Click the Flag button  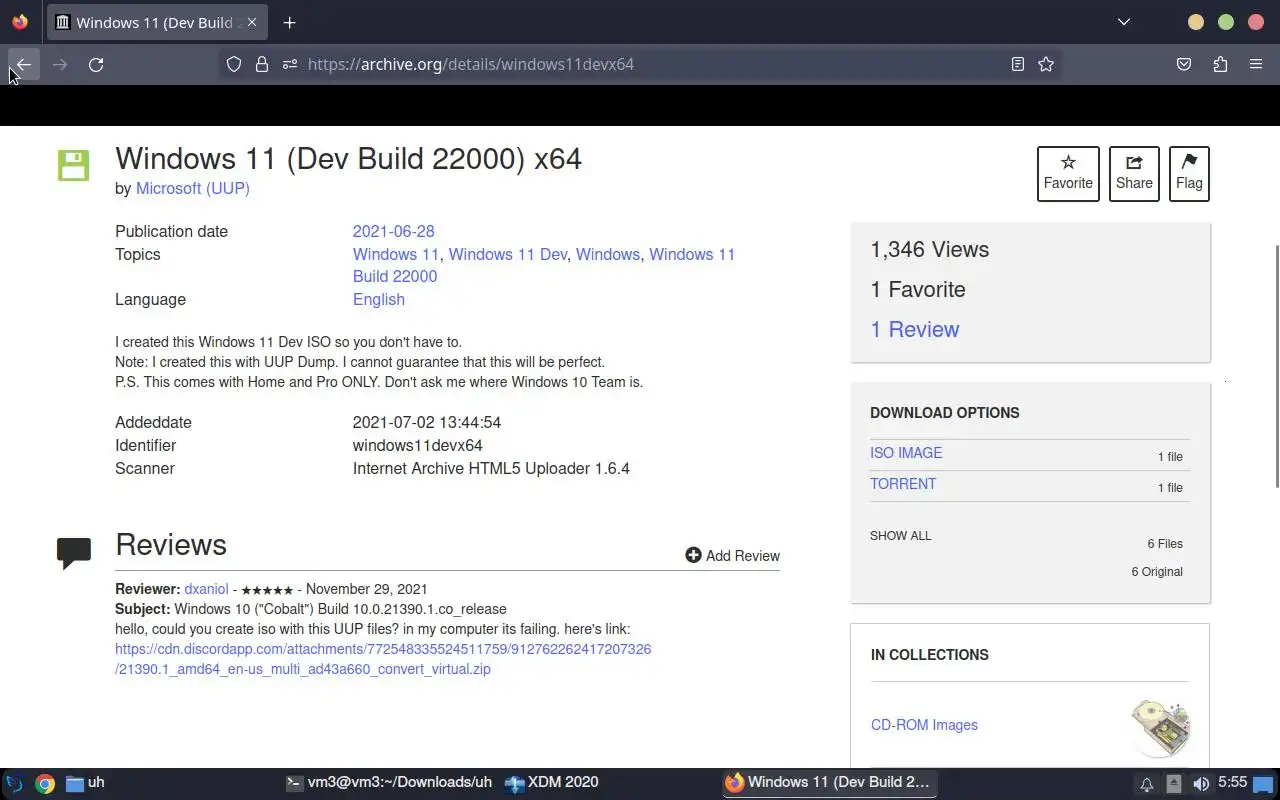[x=1189, y=173]
